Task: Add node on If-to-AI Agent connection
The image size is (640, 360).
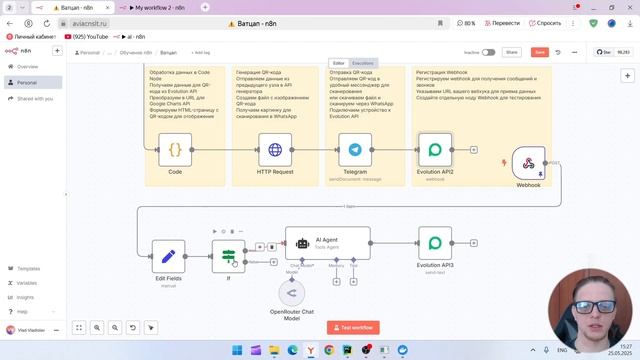Action: pos(260,247)
